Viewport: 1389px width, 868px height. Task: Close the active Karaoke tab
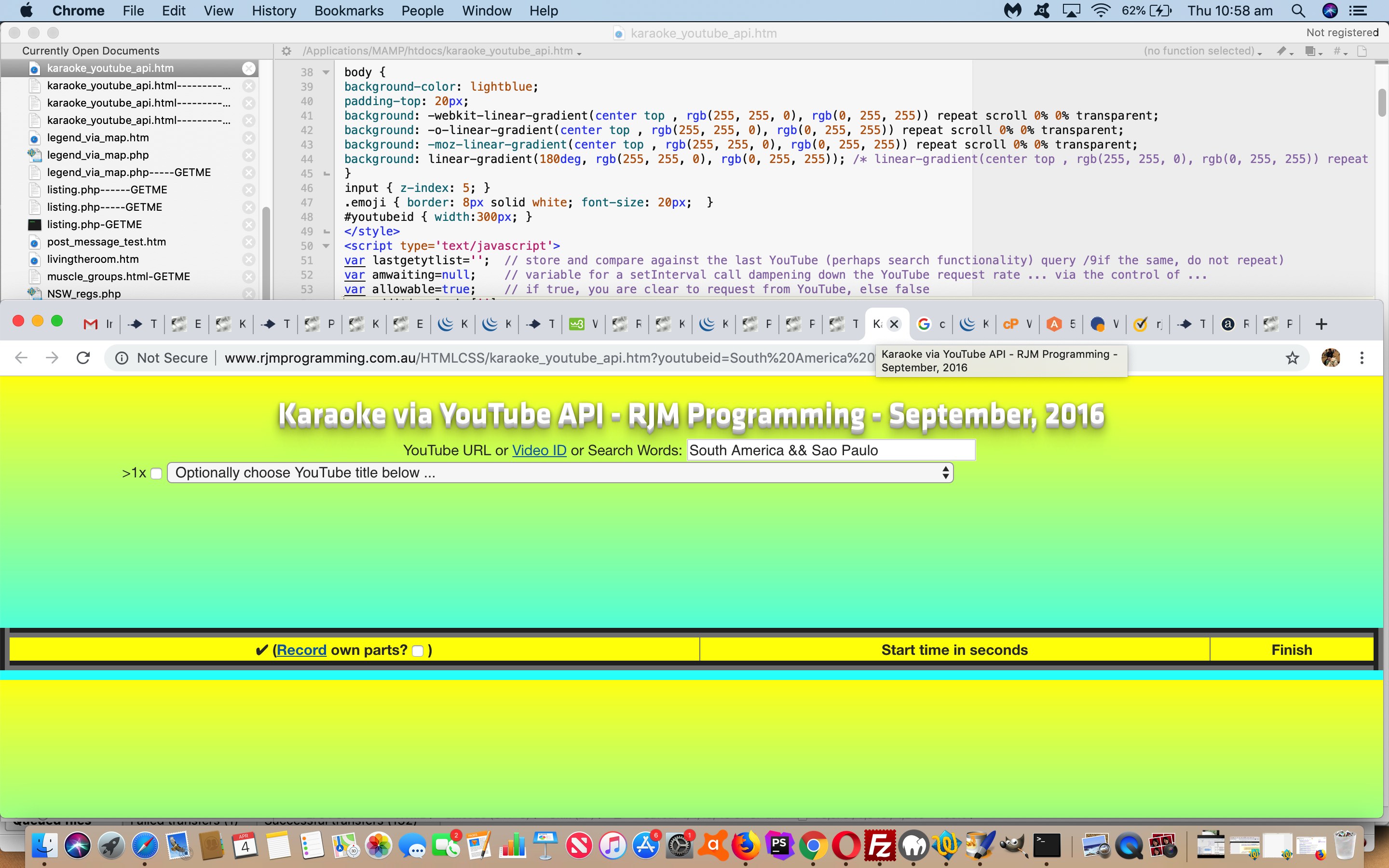pyautogui.click(x=894, y=325)
